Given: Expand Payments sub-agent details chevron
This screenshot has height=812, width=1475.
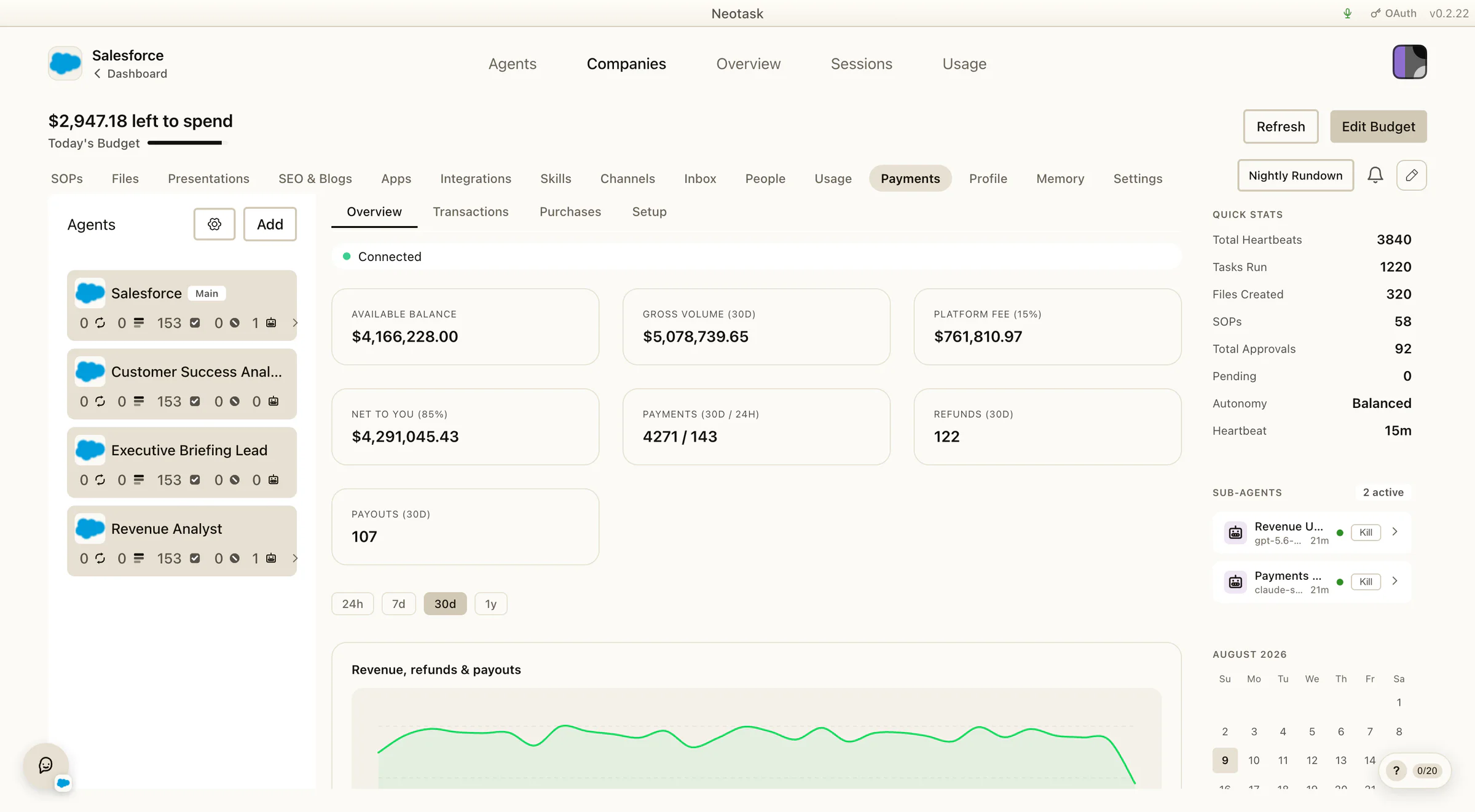Looking at the screenshot, I should (x=1394, y=581).
